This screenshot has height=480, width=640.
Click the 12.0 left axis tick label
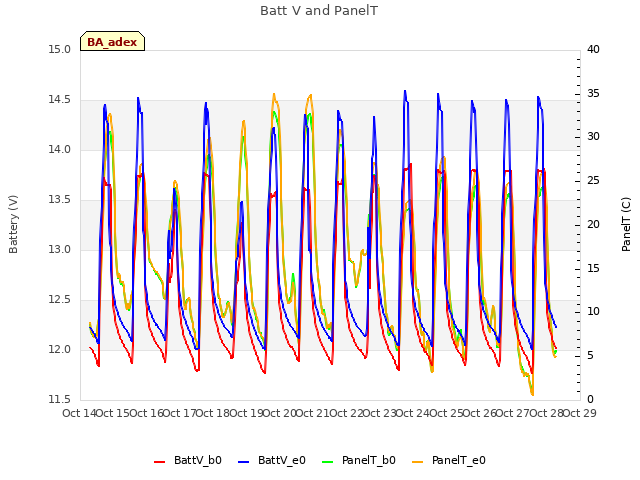tap(59, 350)
